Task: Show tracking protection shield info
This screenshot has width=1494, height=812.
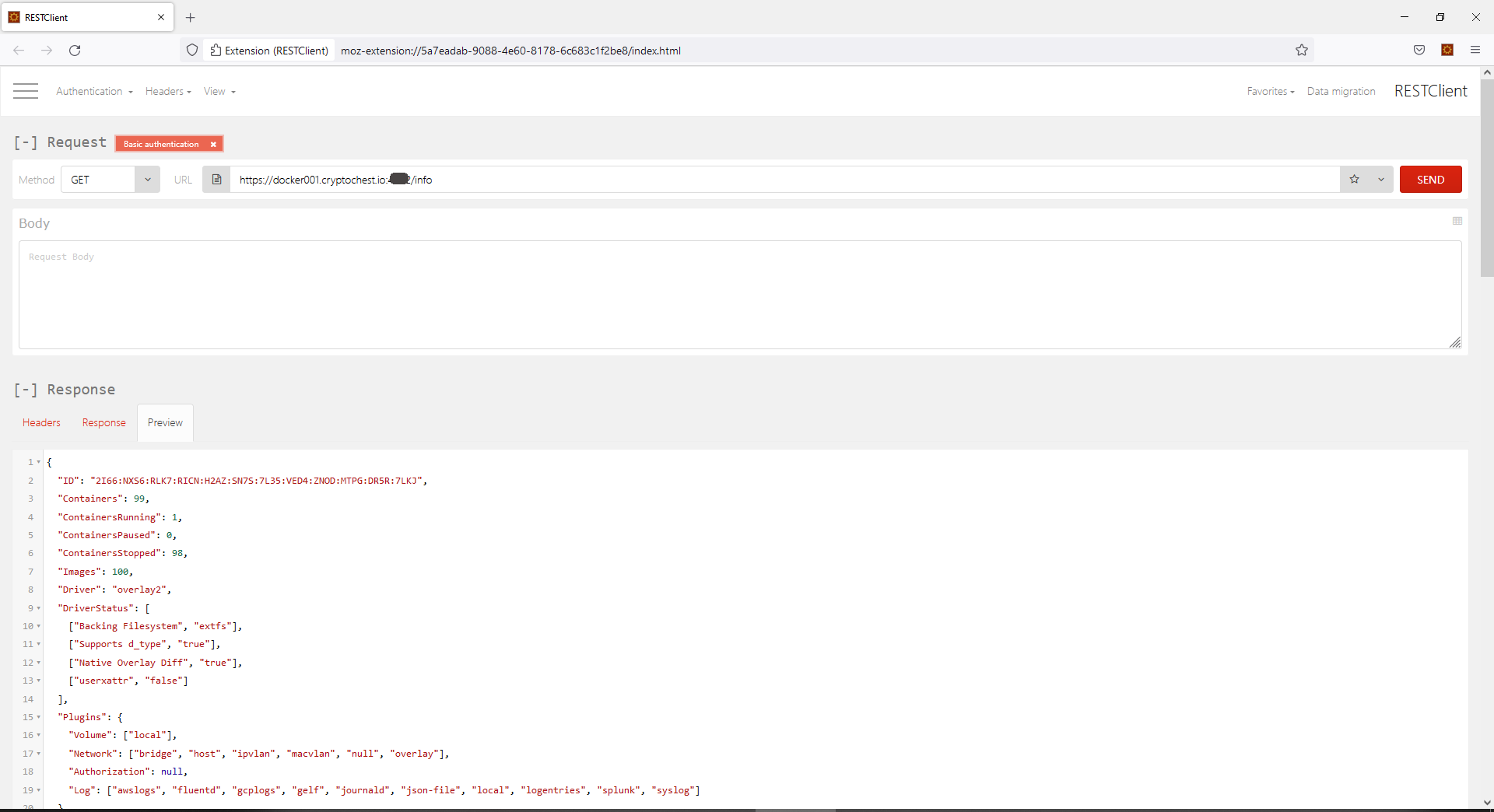Action: 192,51
